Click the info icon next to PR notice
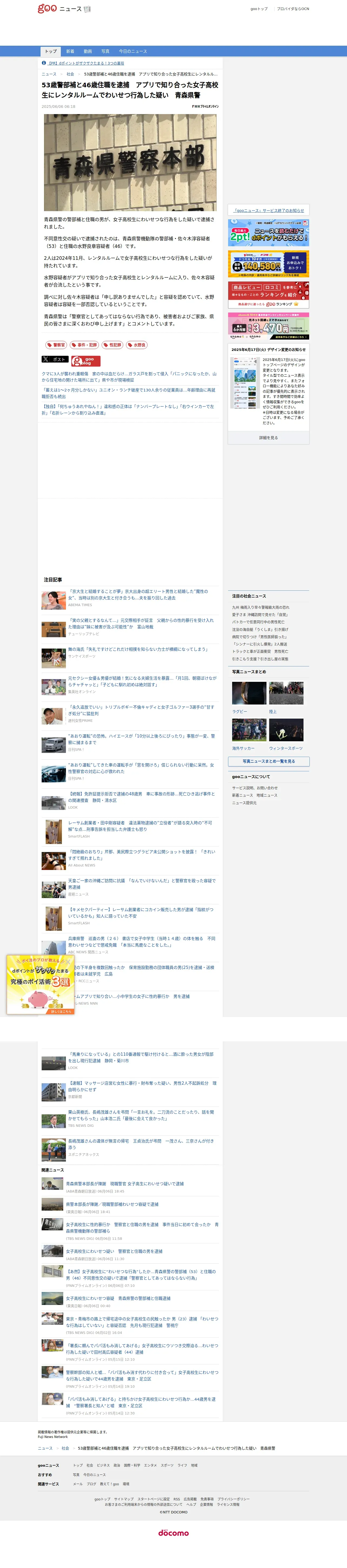Screen dimensions: 347x1568 click(44, 63)
